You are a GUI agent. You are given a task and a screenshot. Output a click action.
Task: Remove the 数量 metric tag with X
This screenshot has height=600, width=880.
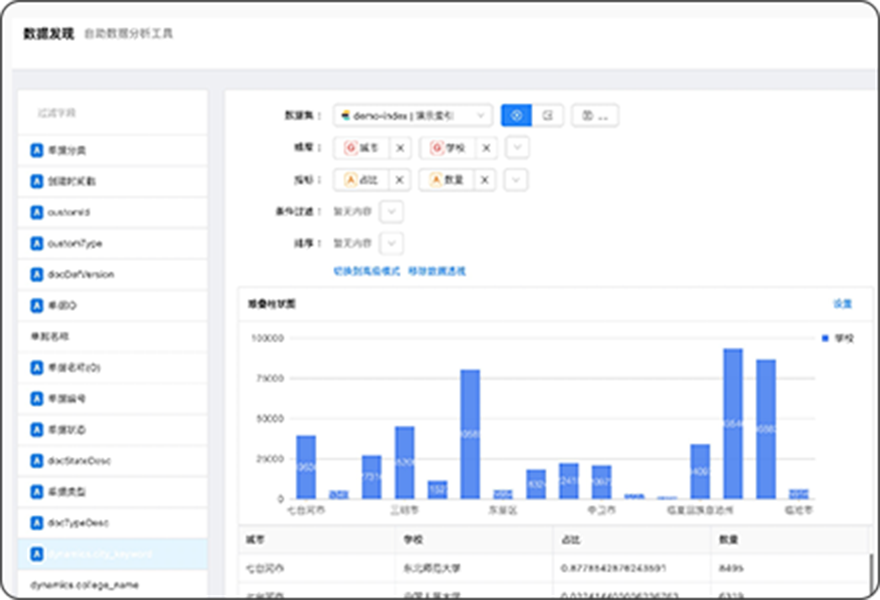click(485, 180)
